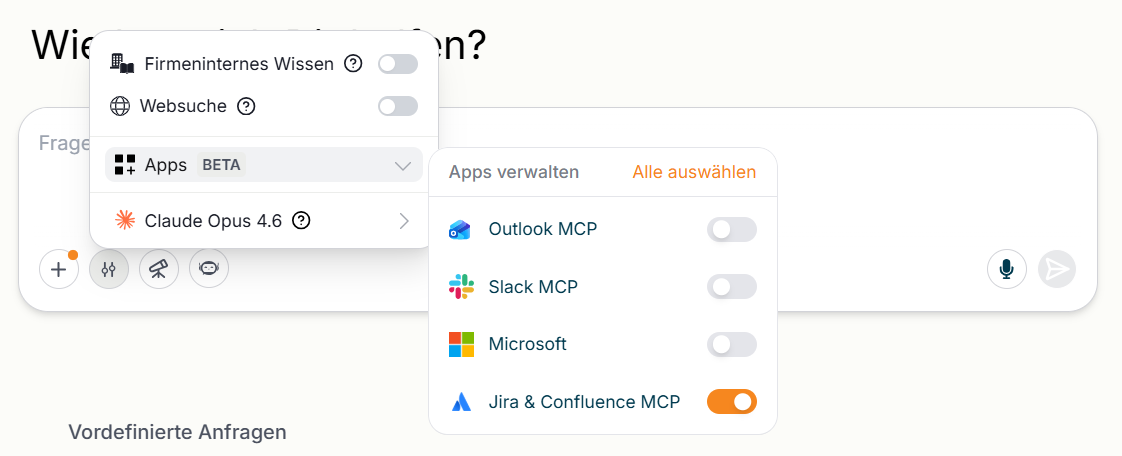Turn on the Websuche switch

click(398, 106)
